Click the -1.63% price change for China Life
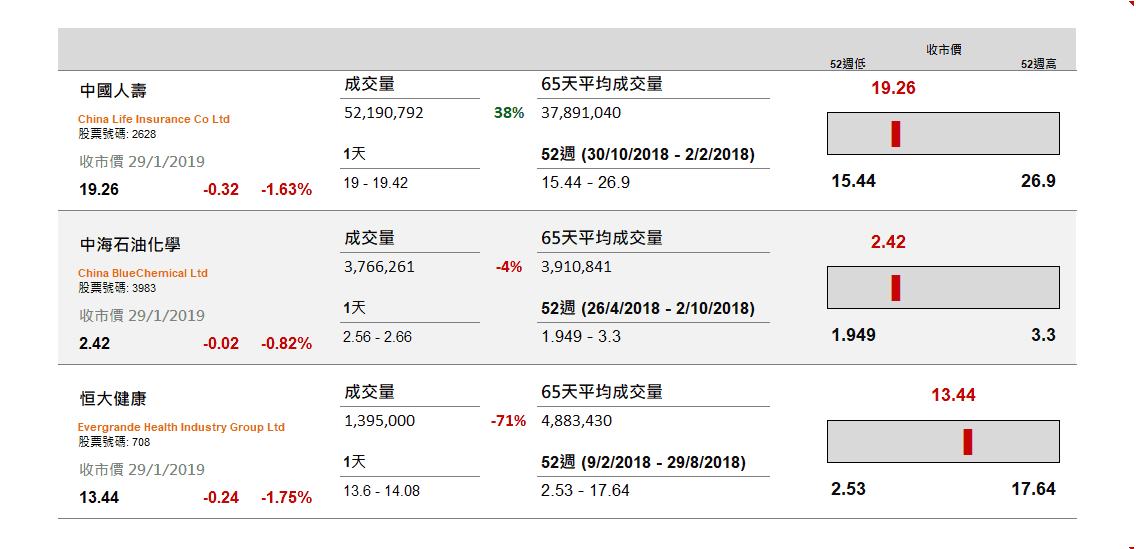 [x=286, y=189]
